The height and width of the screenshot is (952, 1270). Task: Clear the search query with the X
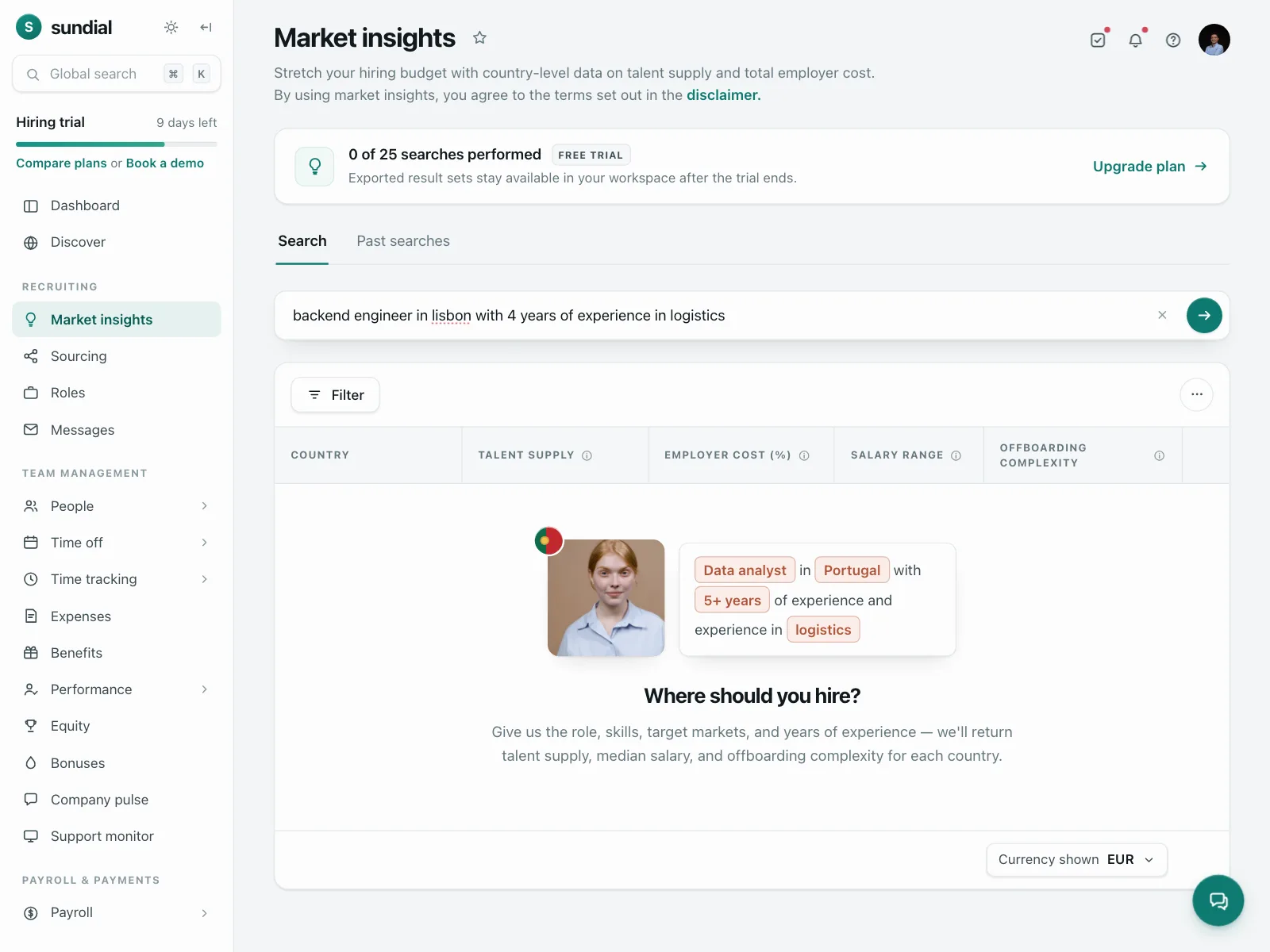coord(1162,315)
